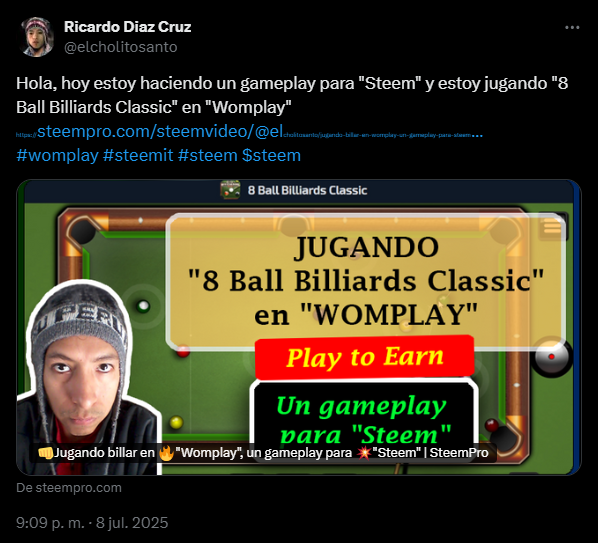598x543 pixels.
Task: Click the 9:09 p. m. 8 jul. 2025 timestamp
Action: (x=92, y=523)
